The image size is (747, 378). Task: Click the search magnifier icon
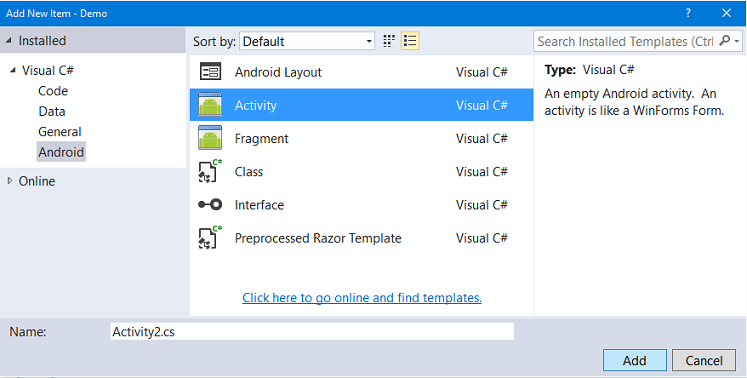725,41
